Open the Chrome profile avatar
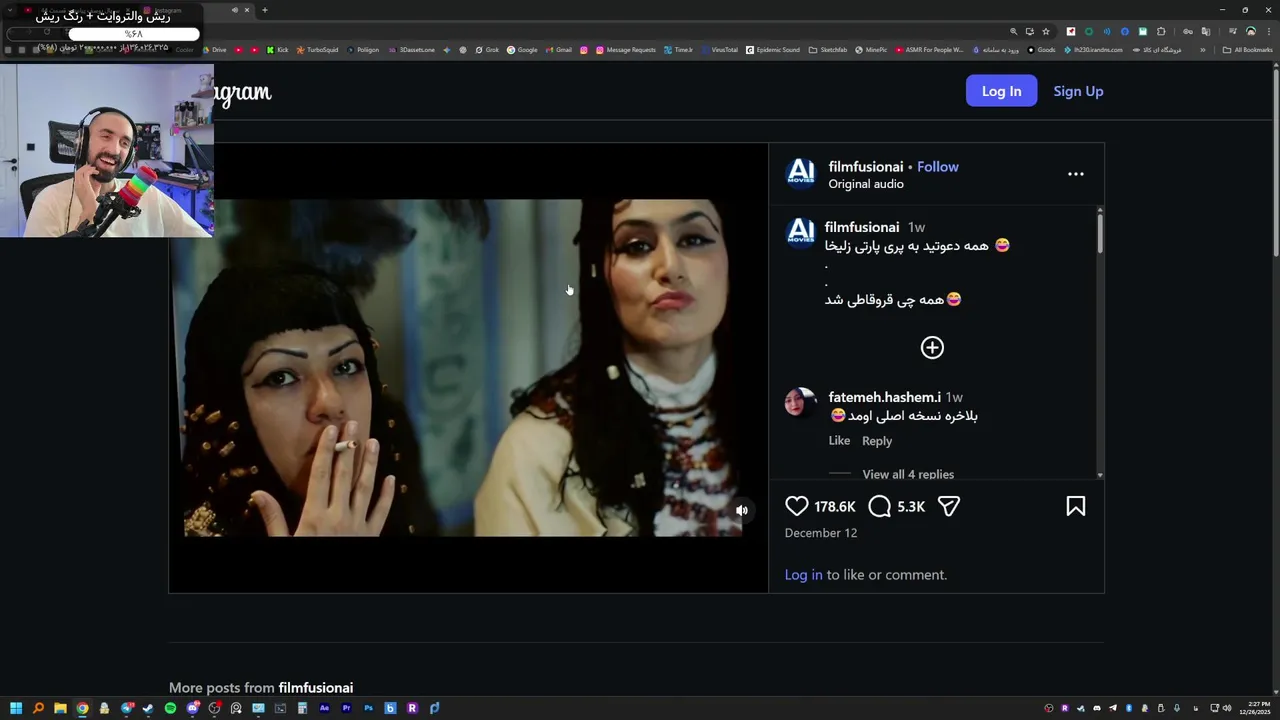 pos(1250,31)
